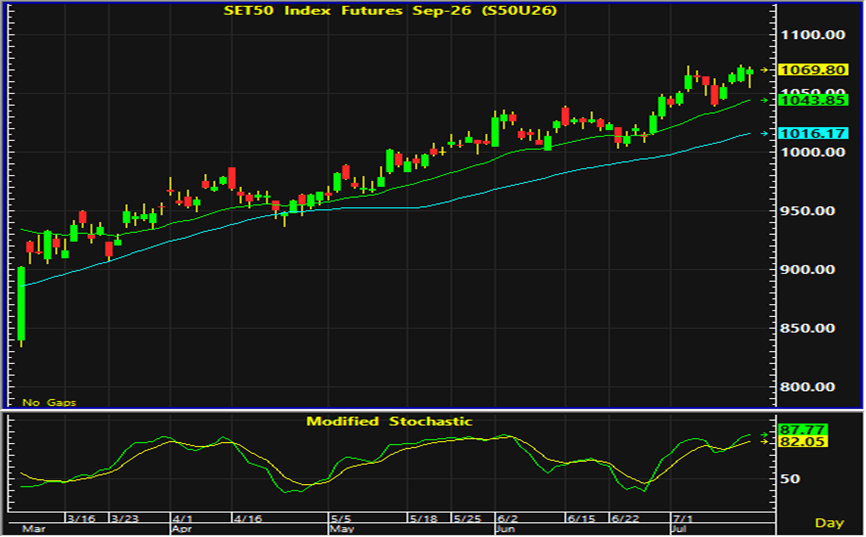The width and height of the screenshot is (866, 537).
Task: Click the 4/16 date marker
Action: pyautogui.click(x=247, y=519)
